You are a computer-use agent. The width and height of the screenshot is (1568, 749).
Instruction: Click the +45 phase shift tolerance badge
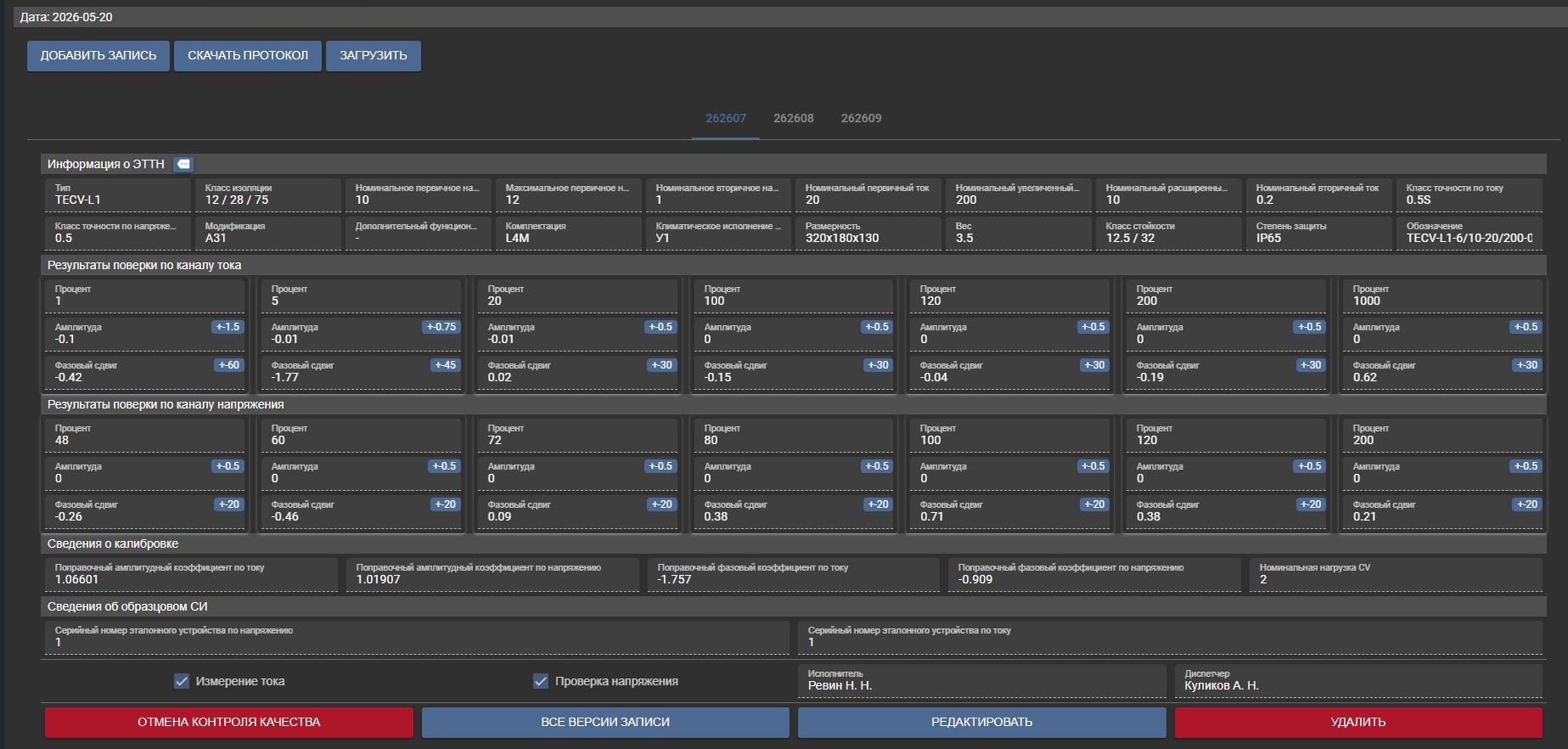point(446,365)
